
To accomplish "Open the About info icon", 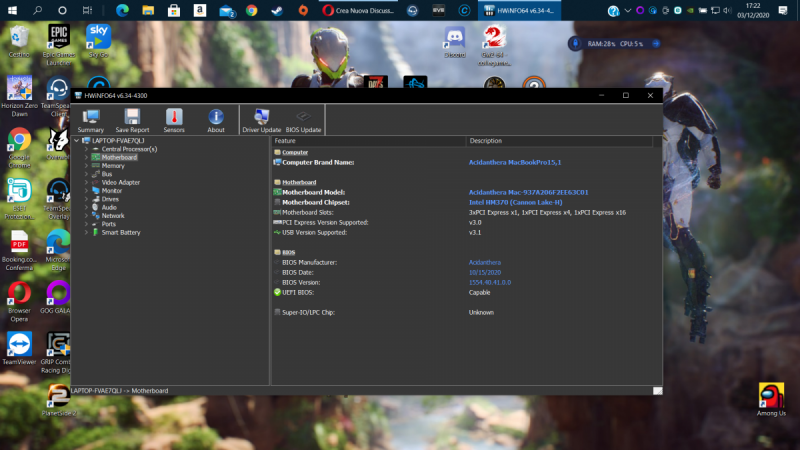I will coord(216,119).
